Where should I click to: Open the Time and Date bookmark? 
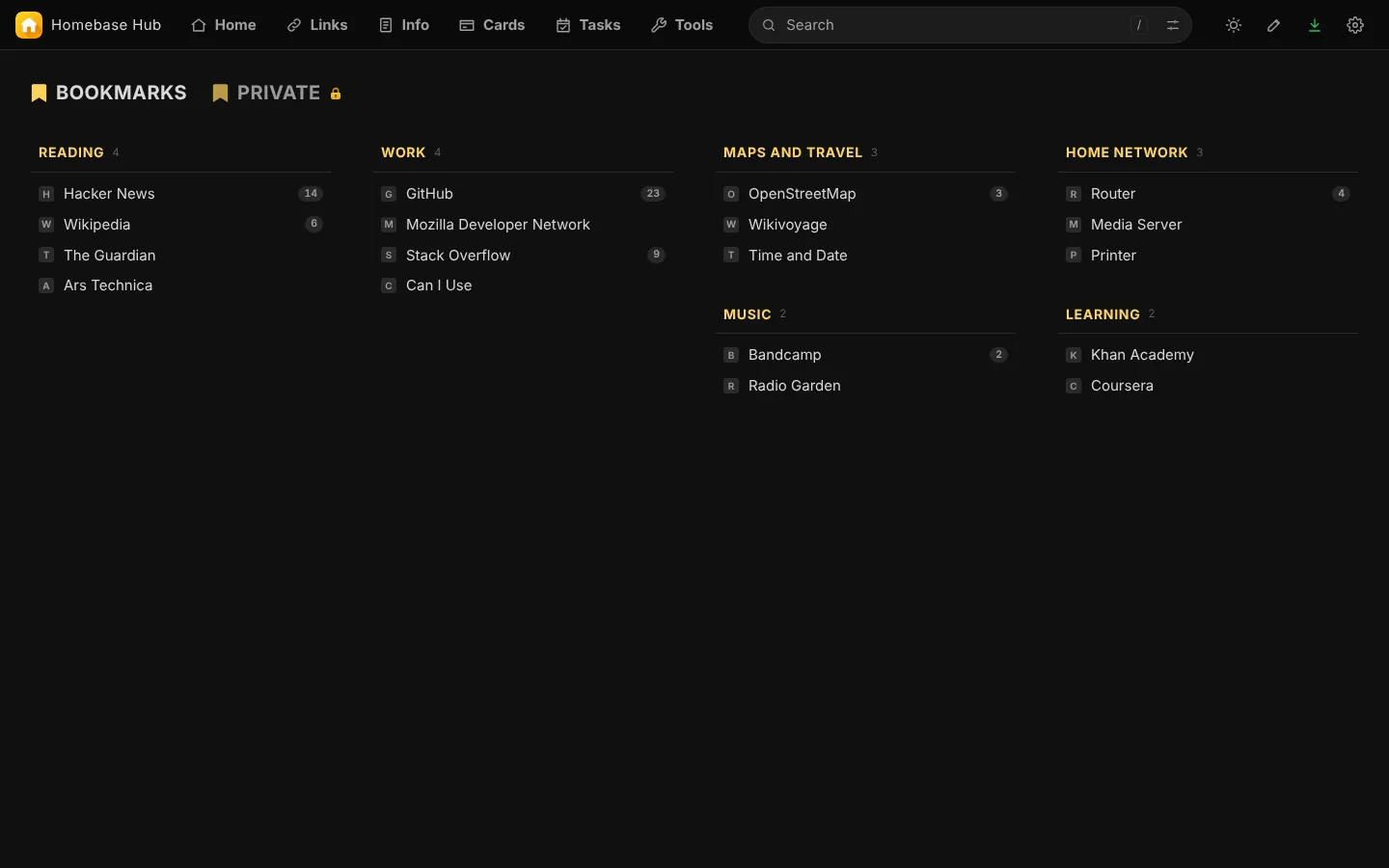[x=866, y=255]
